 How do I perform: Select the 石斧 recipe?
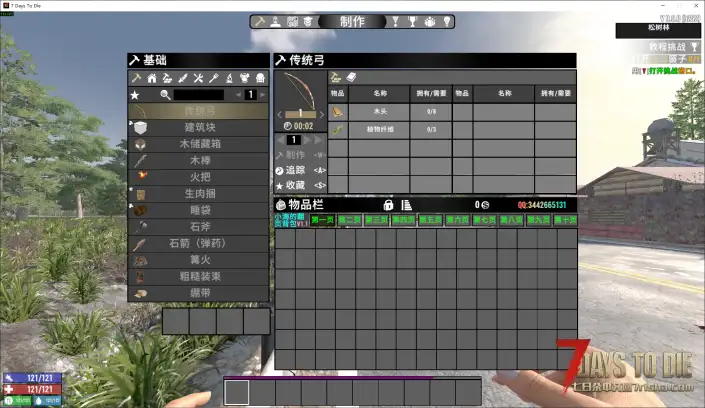click(199, 227)
